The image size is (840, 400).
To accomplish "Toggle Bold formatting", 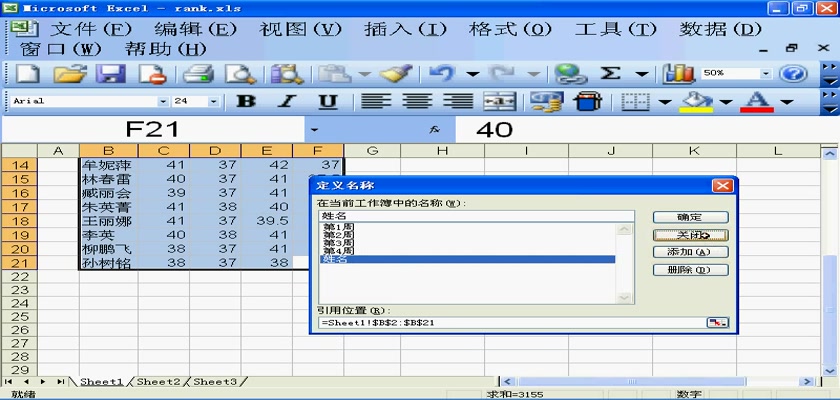I will coord(245,101).
